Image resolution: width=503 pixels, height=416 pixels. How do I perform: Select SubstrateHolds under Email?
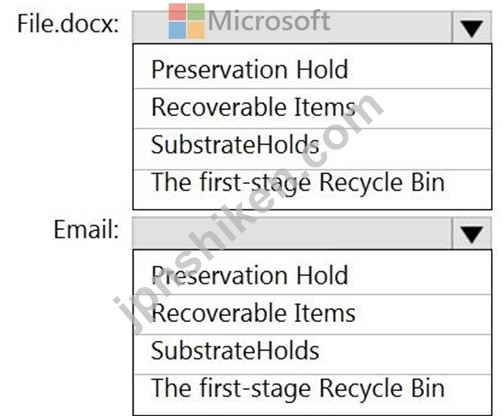tap(312, 355)
